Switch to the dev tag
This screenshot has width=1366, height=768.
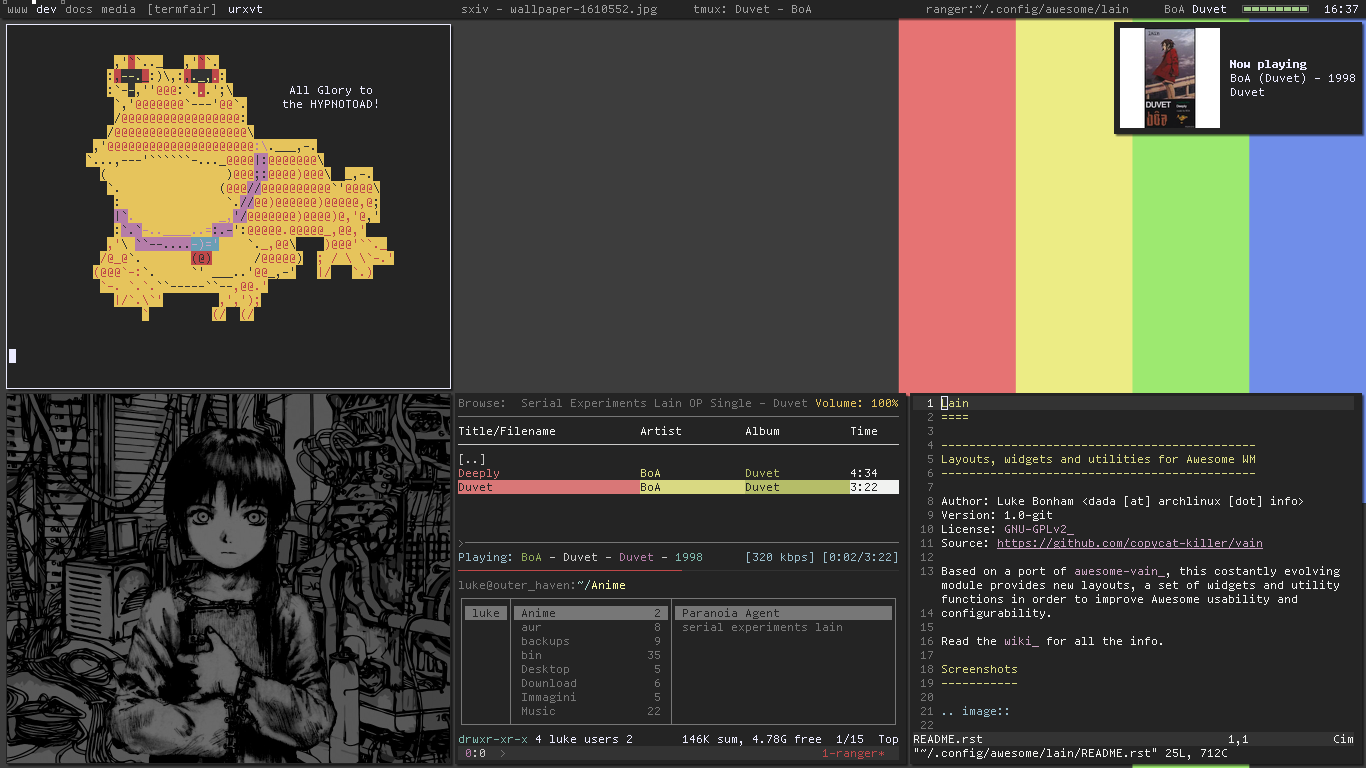(x=46, y=9)
